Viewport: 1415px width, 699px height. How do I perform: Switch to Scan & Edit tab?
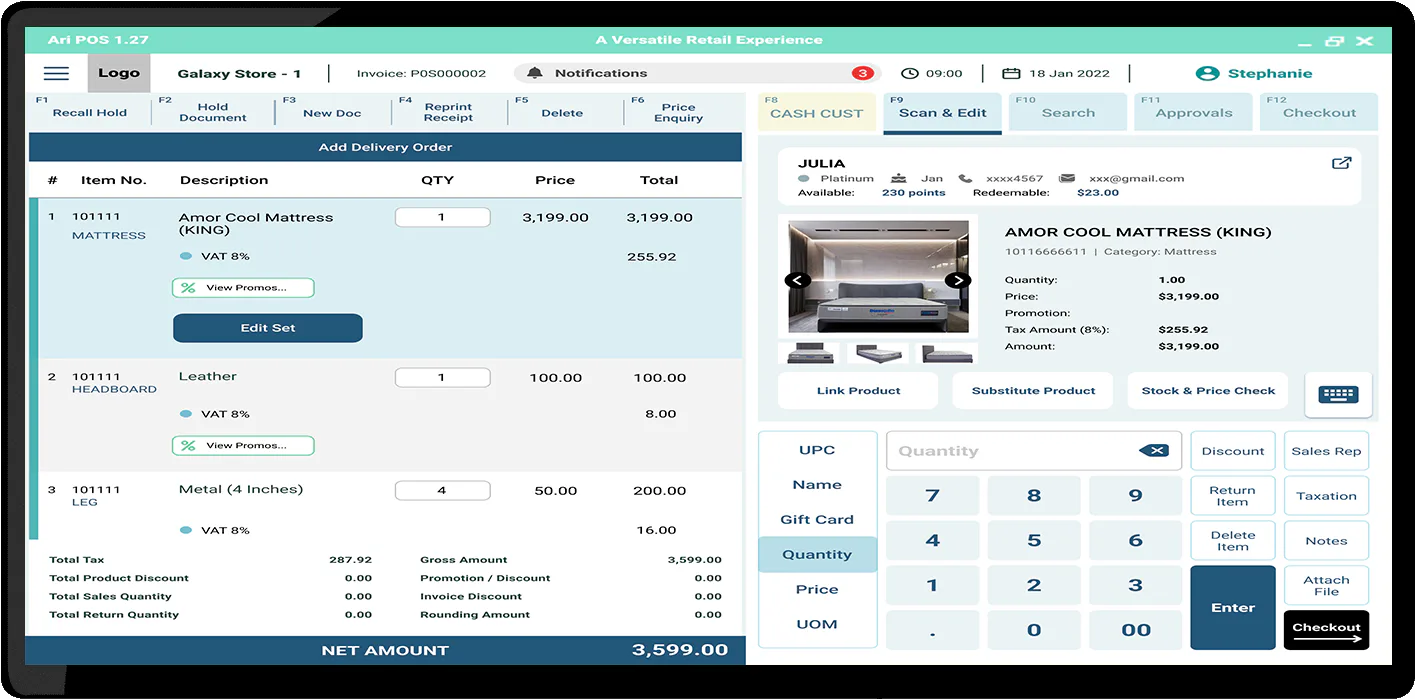pos(942,112)
